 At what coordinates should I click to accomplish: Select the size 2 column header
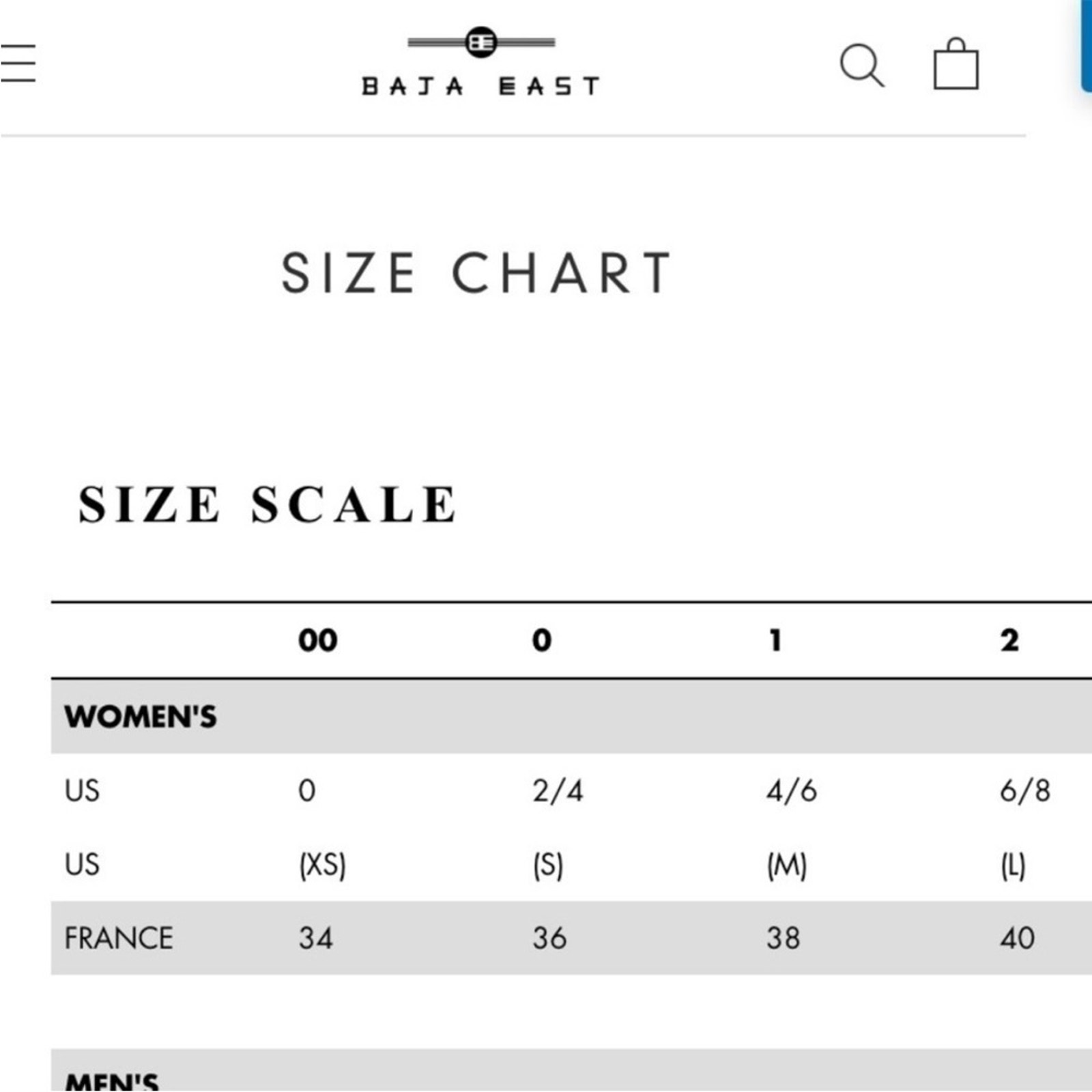point(1009,640)
